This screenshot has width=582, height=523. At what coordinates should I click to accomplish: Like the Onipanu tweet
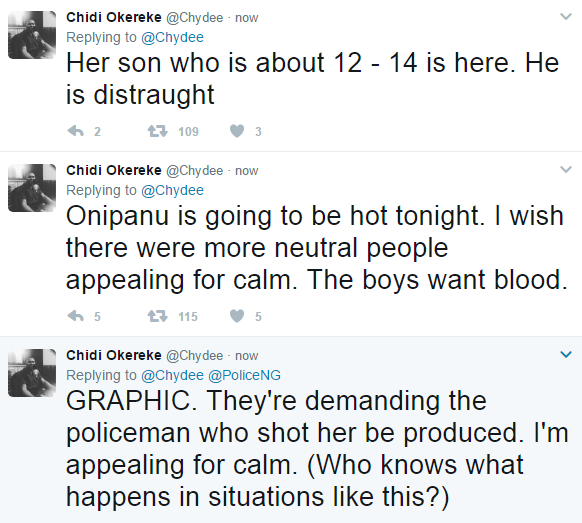[x=237, y=316]
